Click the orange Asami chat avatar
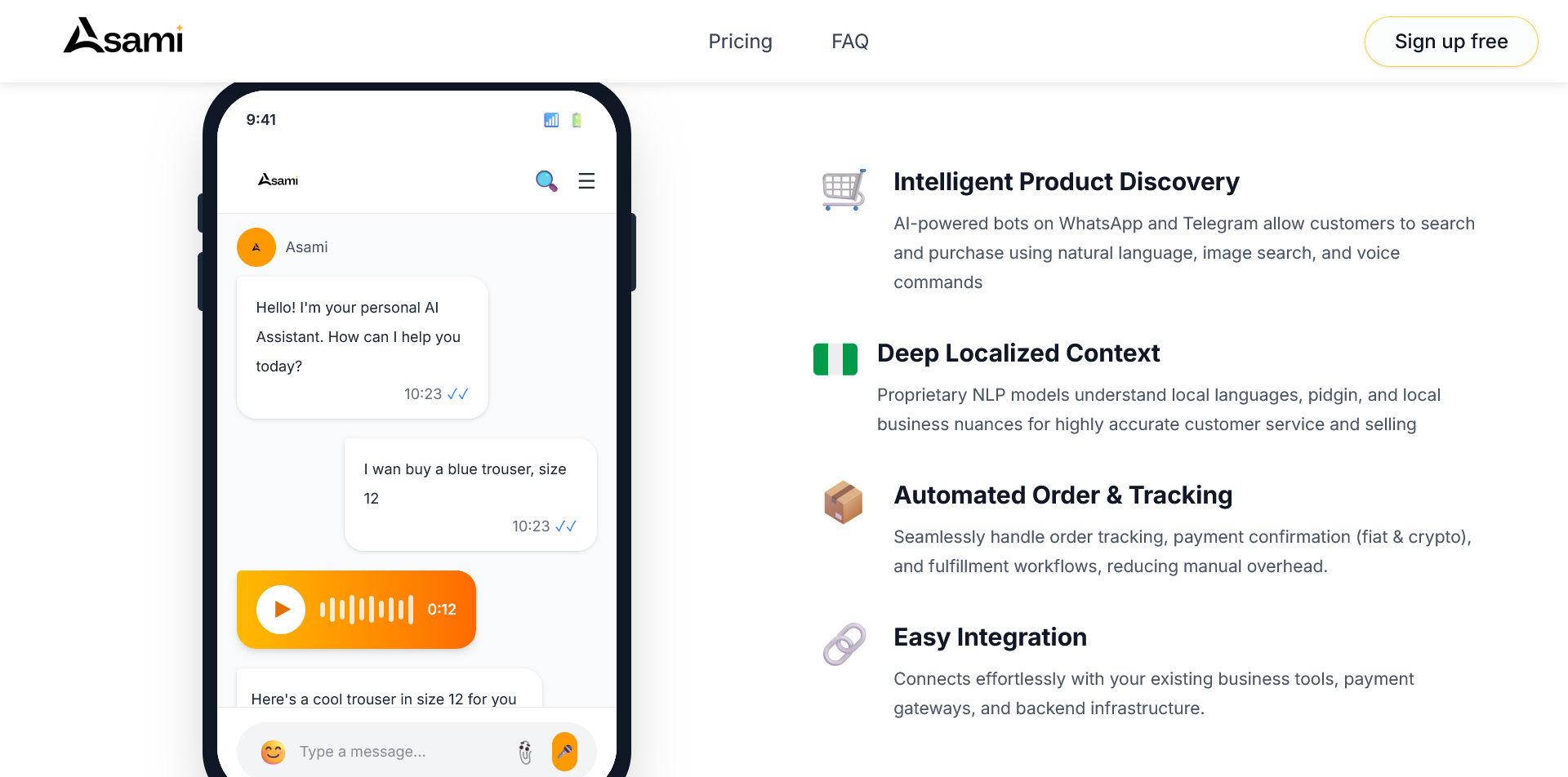1568x777 pixels. point(256,247)
